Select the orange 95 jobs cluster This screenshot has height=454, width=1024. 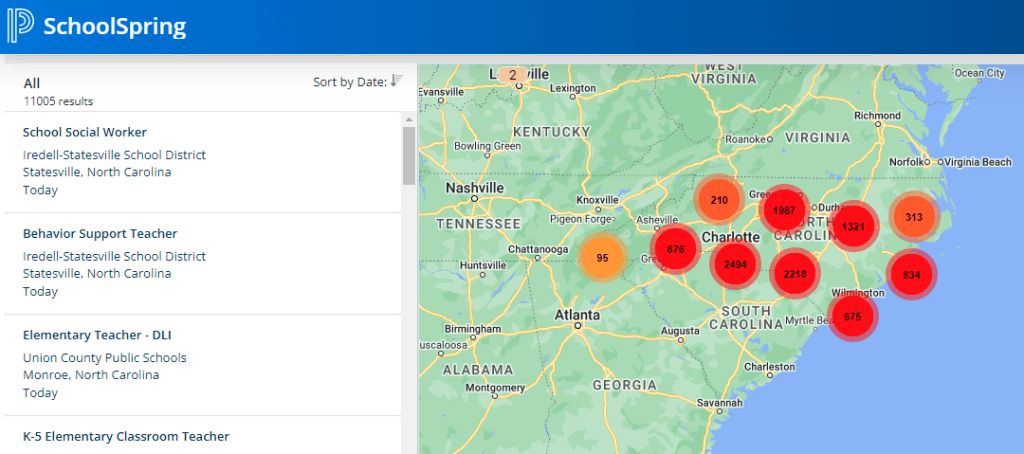(x=602, y=257)
